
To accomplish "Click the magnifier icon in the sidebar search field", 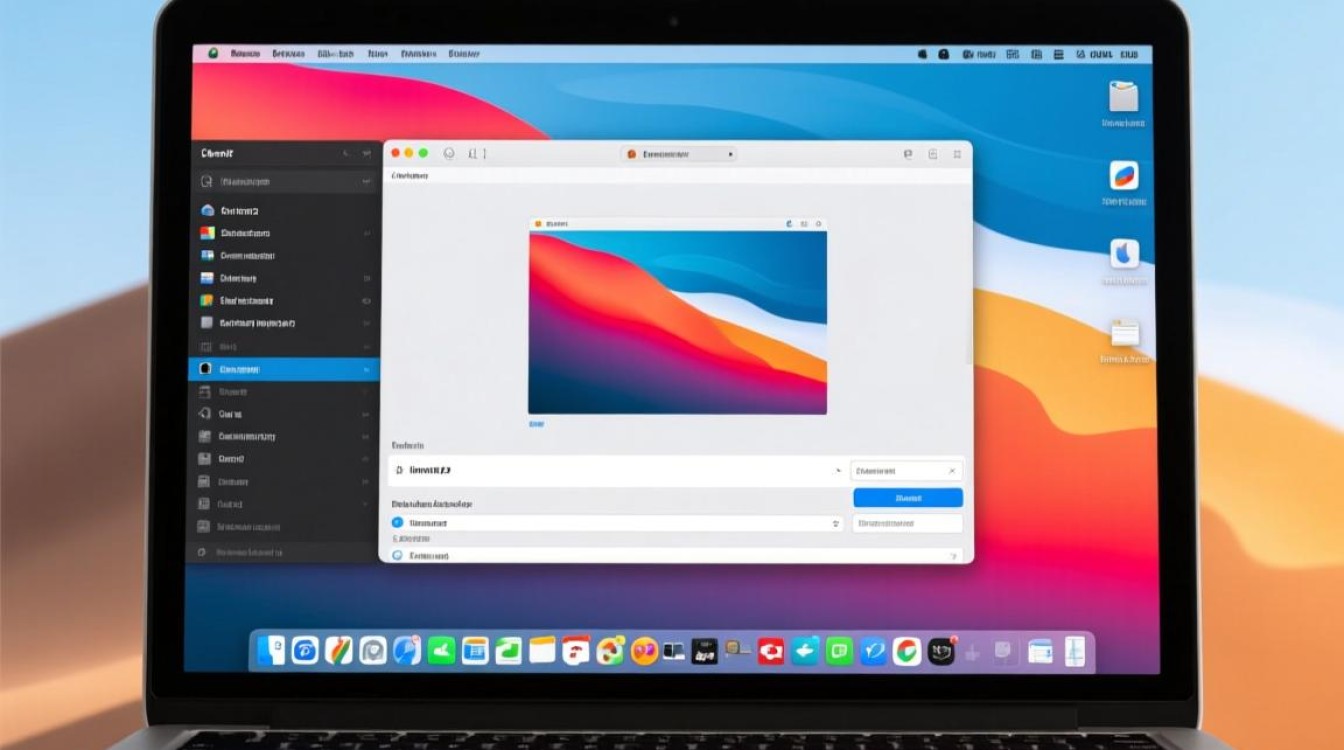I will [206, 182].
